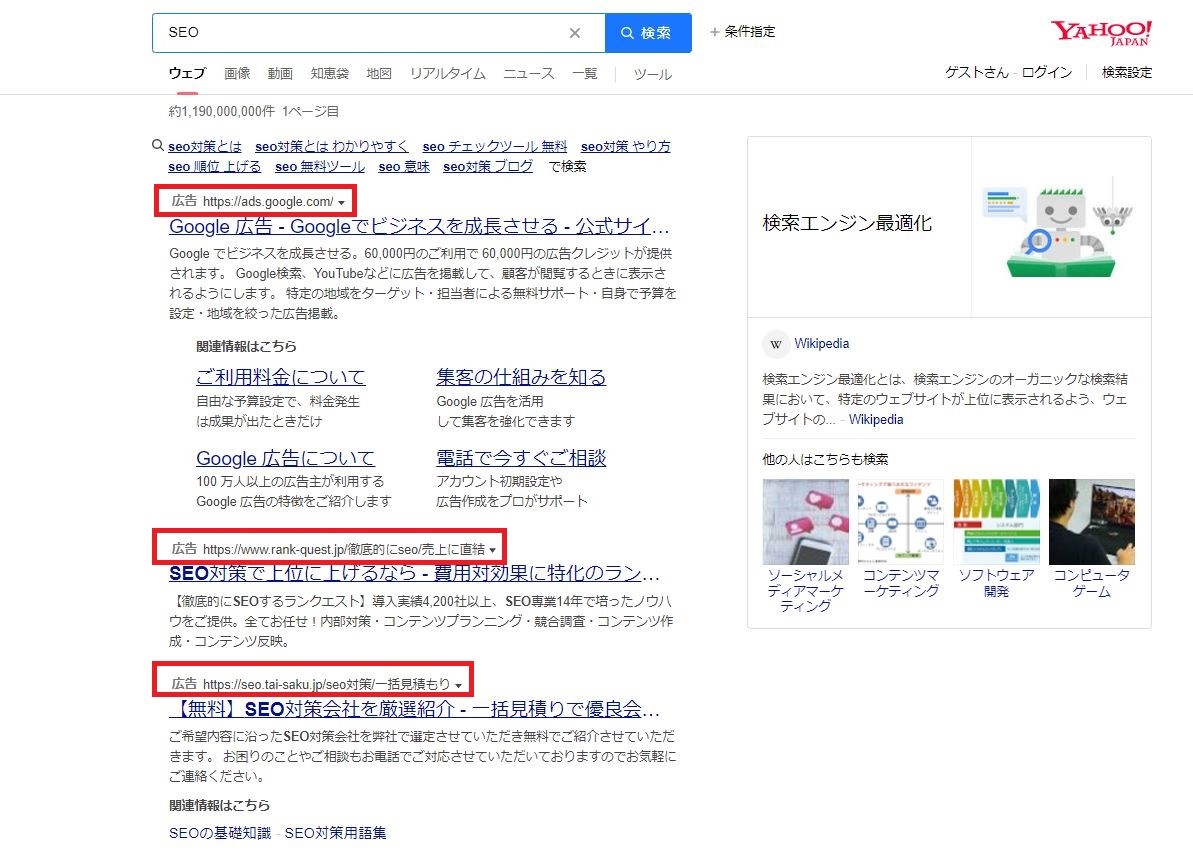This screenshot has height=866, width=1193.
Task: Clear the search box with the X icon
Action: 574,33
